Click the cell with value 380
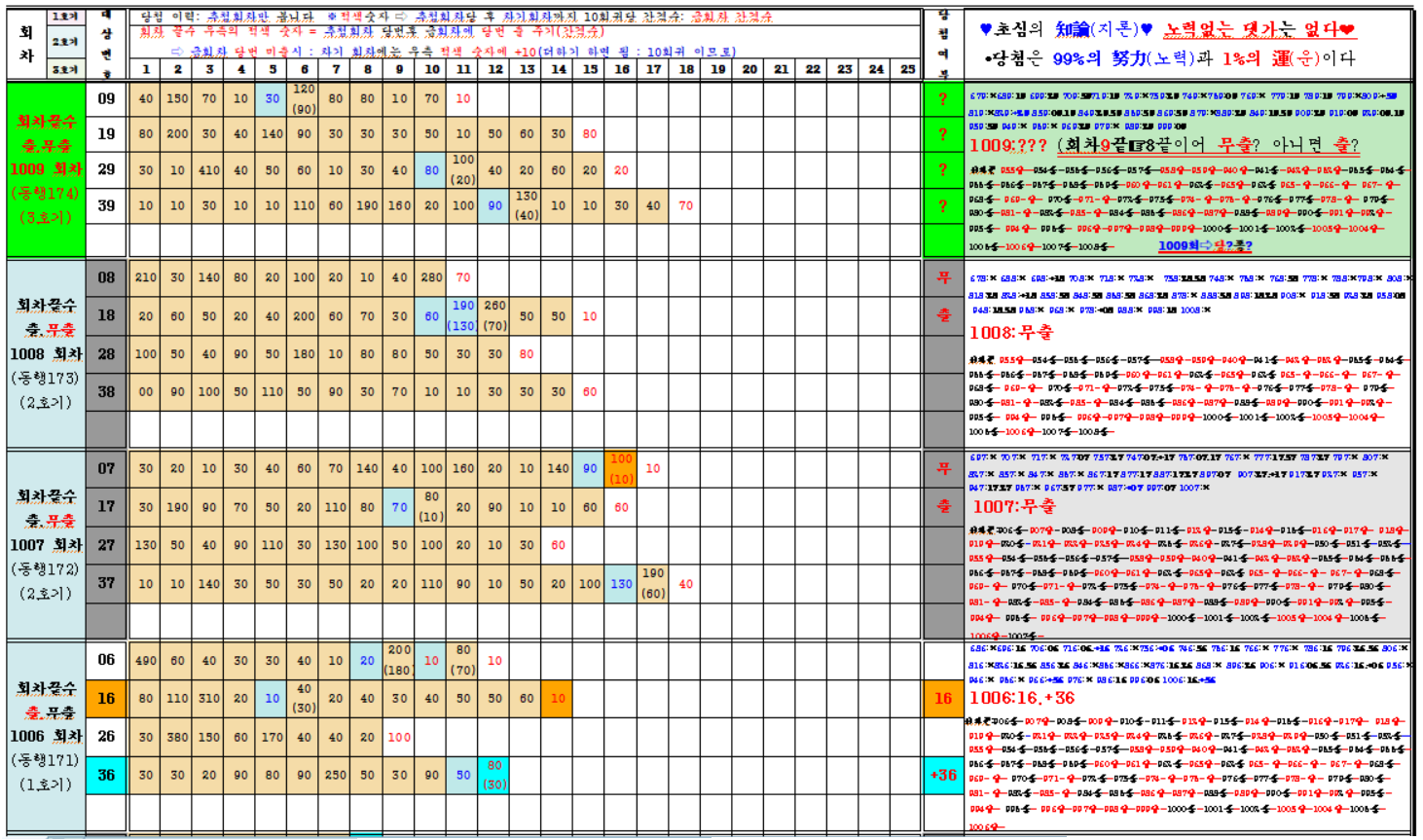Image resolution: width=1423 pixels, height=840 pixels. point(177,737)
